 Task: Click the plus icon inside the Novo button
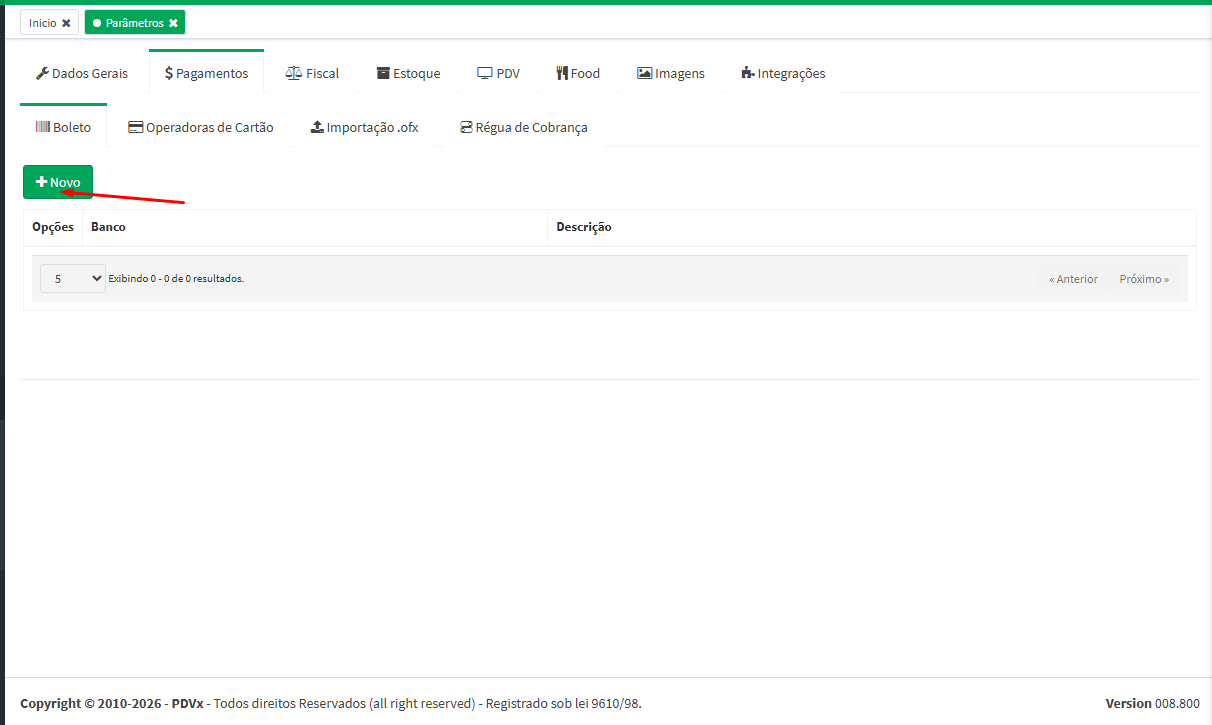click(x=41, y=182)
